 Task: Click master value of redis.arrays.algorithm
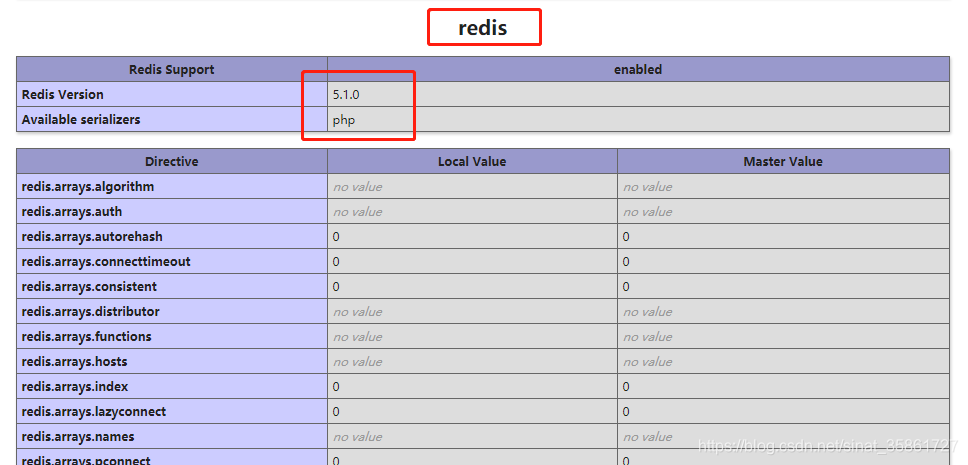pyautogui.click(x=648, y=186)
